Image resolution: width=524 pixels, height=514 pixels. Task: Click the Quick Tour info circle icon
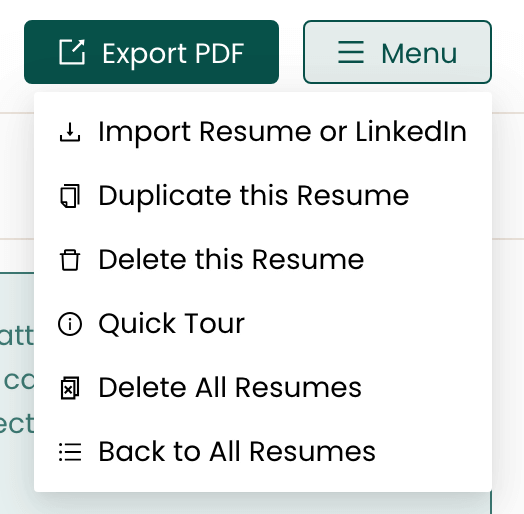(70, 324)
